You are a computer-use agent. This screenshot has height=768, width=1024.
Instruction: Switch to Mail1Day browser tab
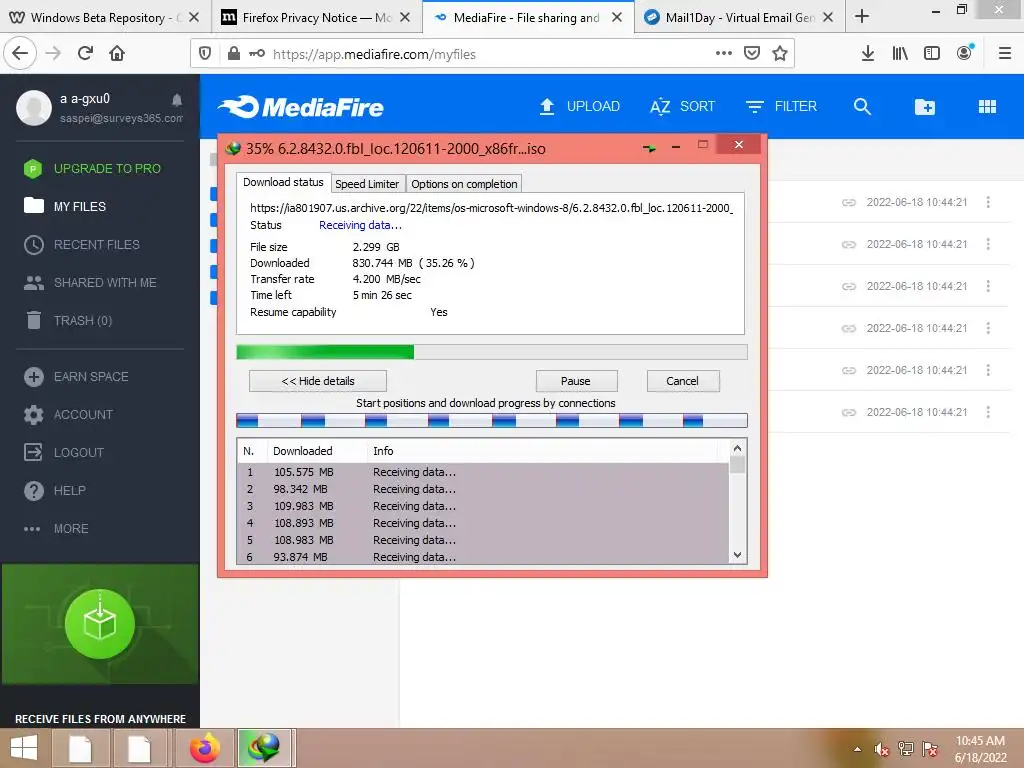point(739,18)
